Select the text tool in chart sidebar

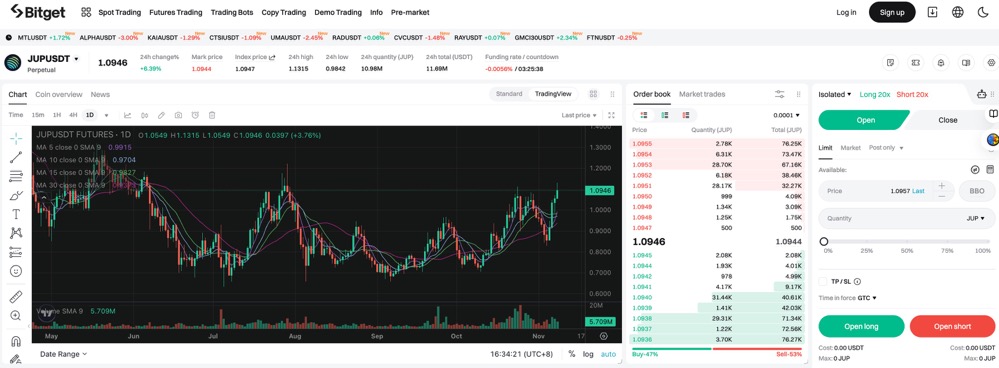click(16, 214)
